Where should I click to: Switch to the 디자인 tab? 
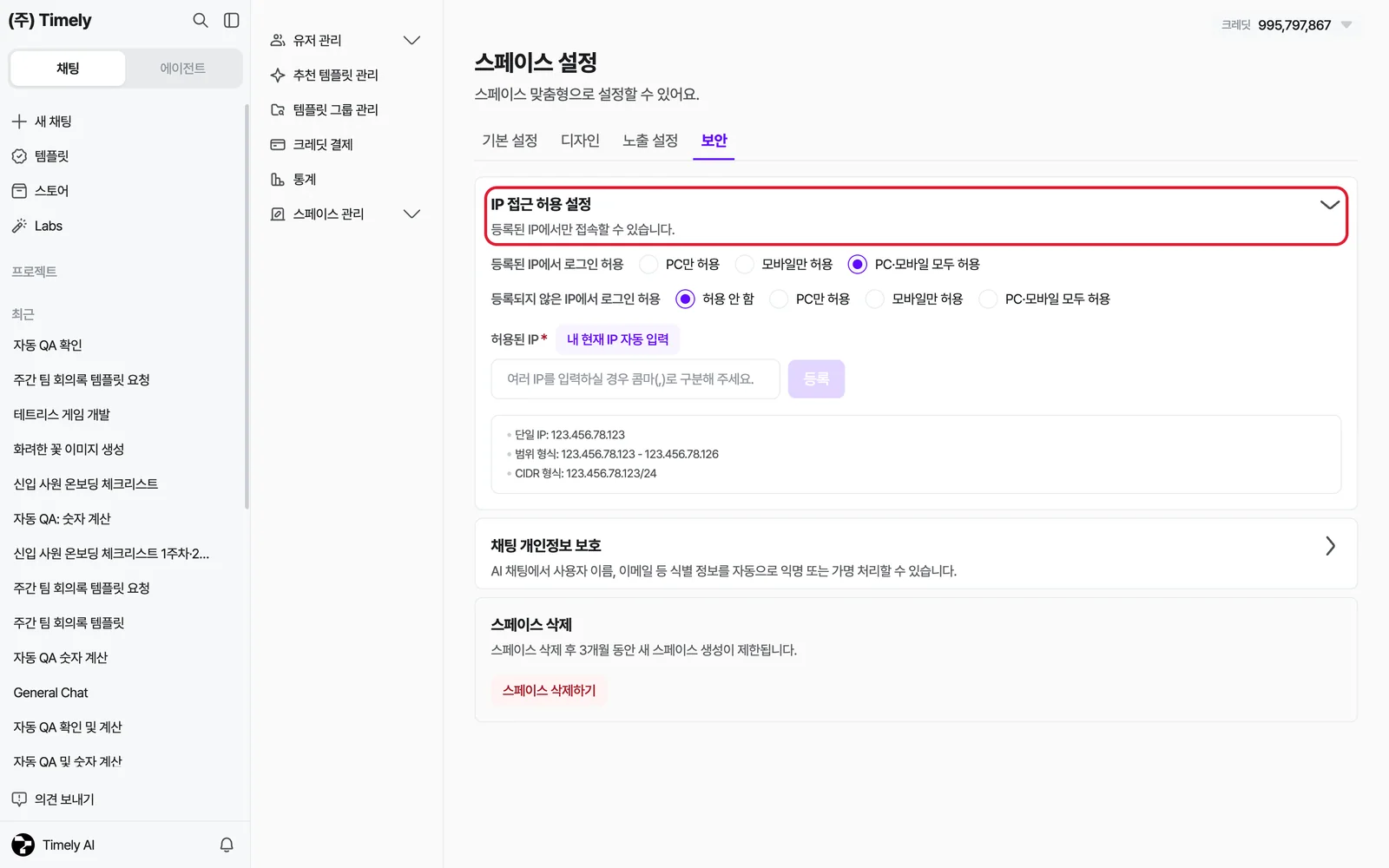point(580,141)
